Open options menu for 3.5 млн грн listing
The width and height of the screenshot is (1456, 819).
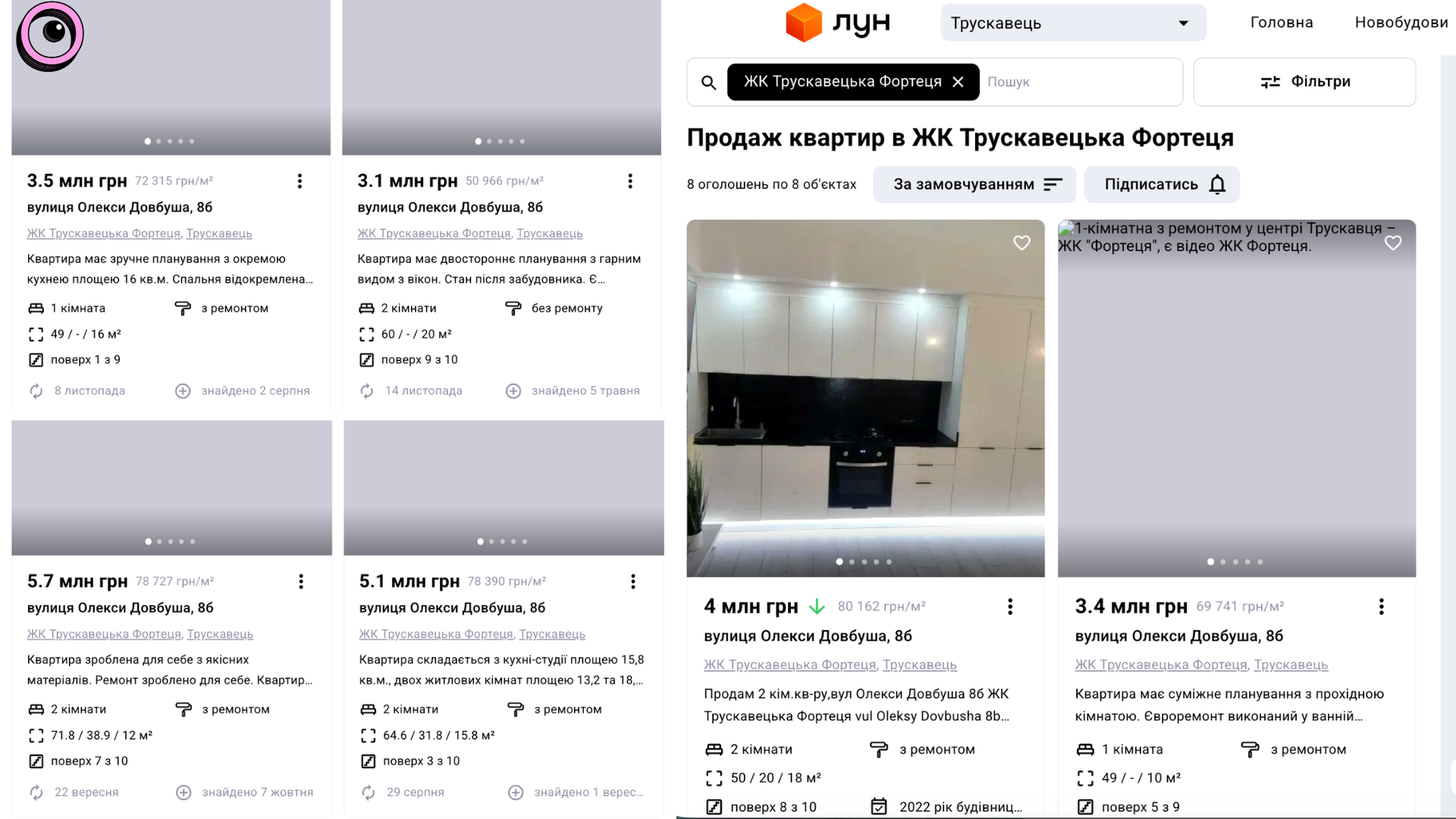point(300,181)
